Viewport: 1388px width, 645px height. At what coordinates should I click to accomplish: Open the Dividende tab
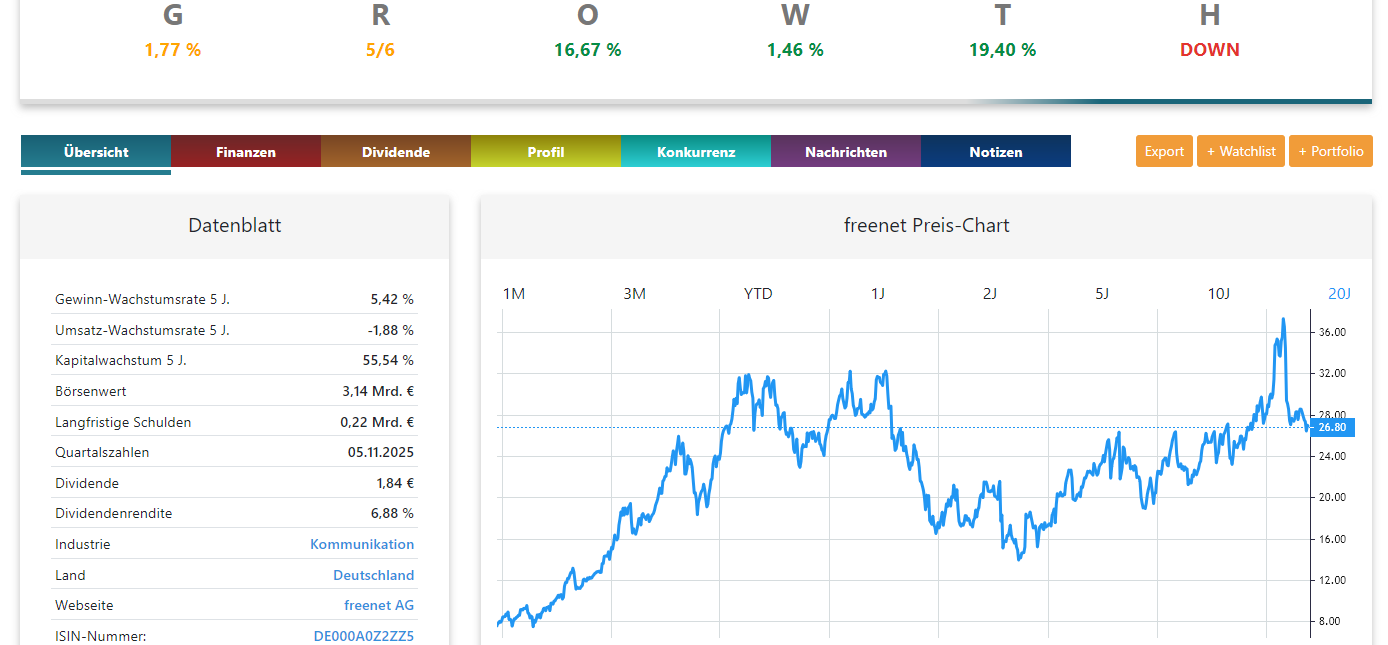396,151
